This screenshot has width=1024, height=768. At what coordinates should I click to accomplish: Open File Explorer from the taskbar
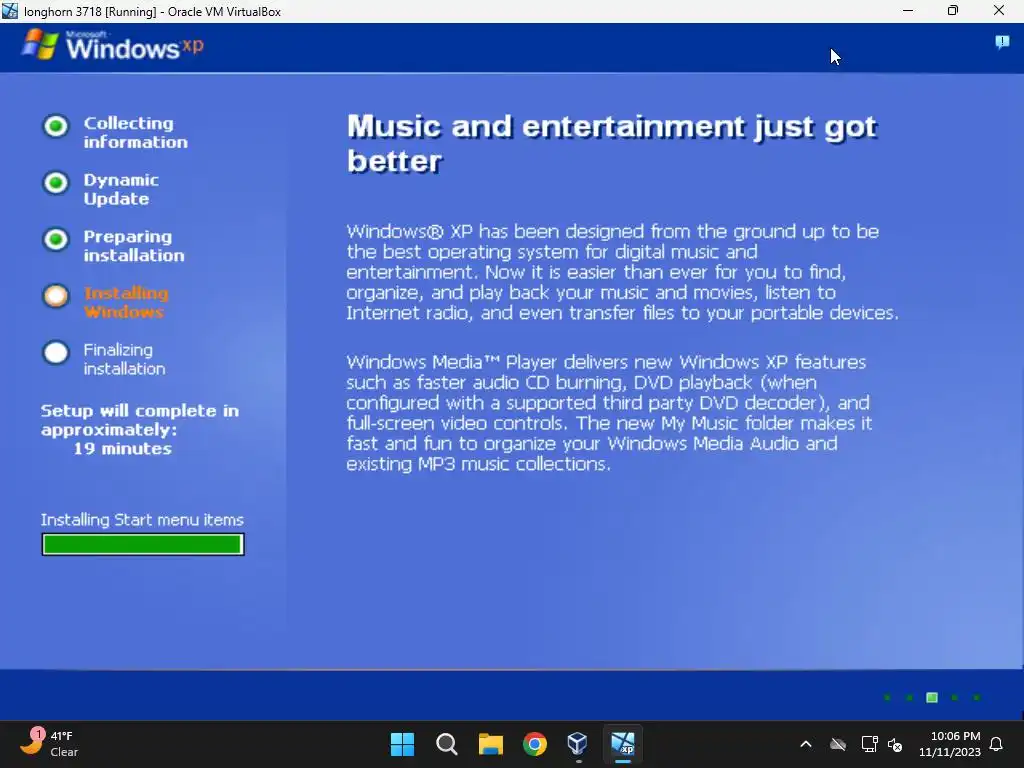click(490, 744)
